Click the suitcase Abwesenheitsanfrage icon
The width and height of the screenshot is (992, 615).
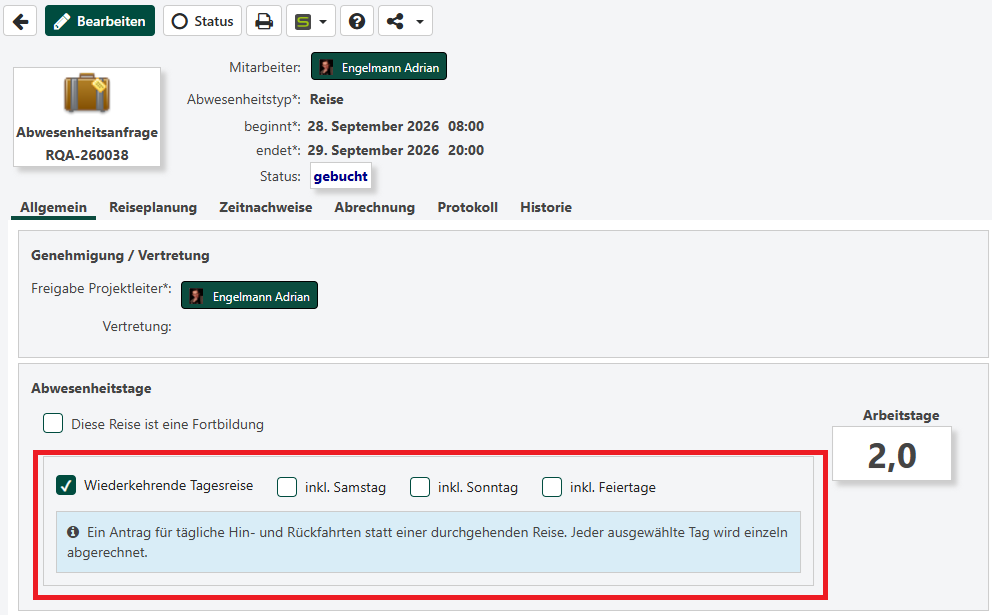click(x=87, y=93)
